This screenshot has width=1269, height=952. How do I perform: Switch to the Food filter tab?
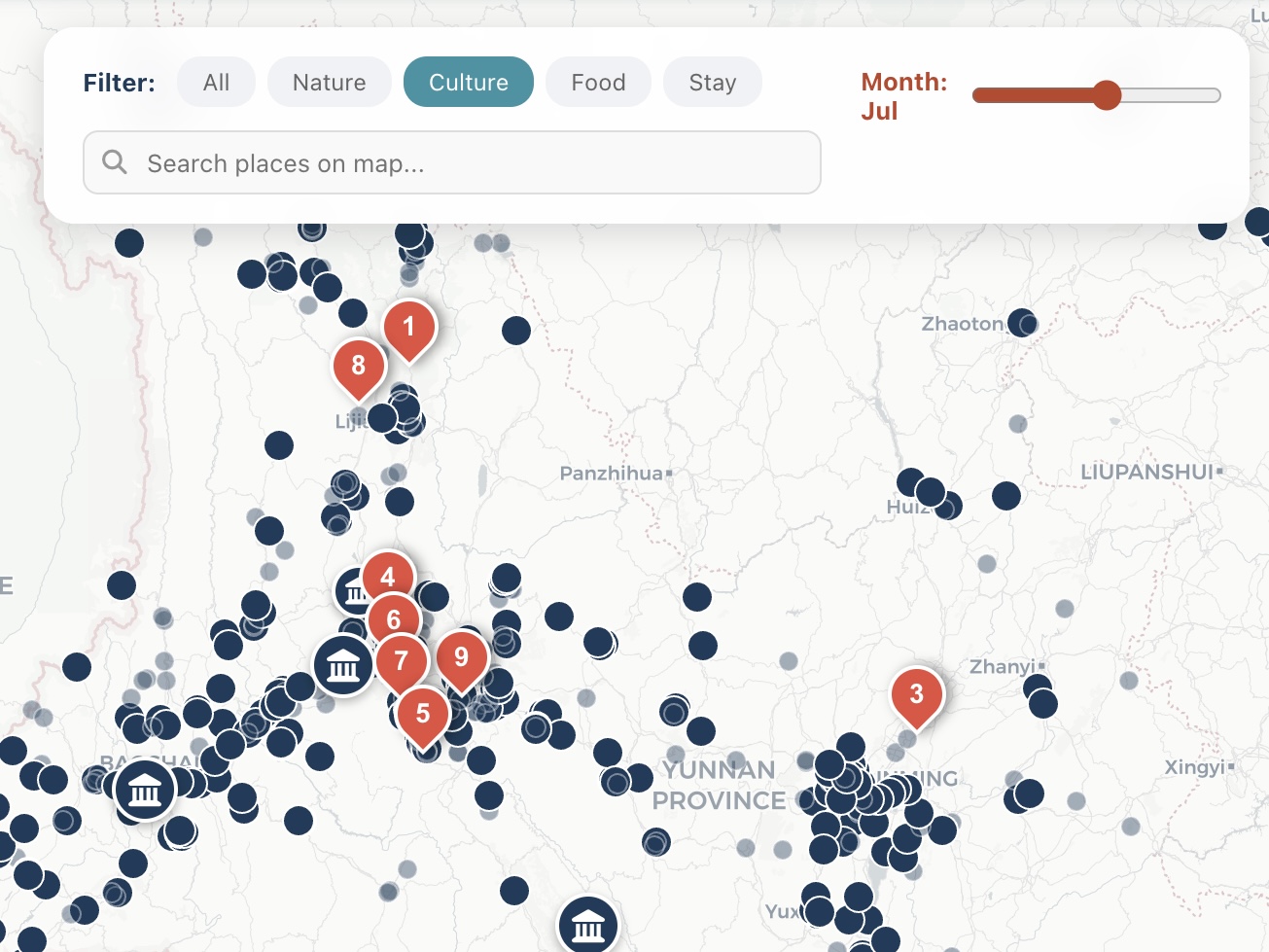598,82
